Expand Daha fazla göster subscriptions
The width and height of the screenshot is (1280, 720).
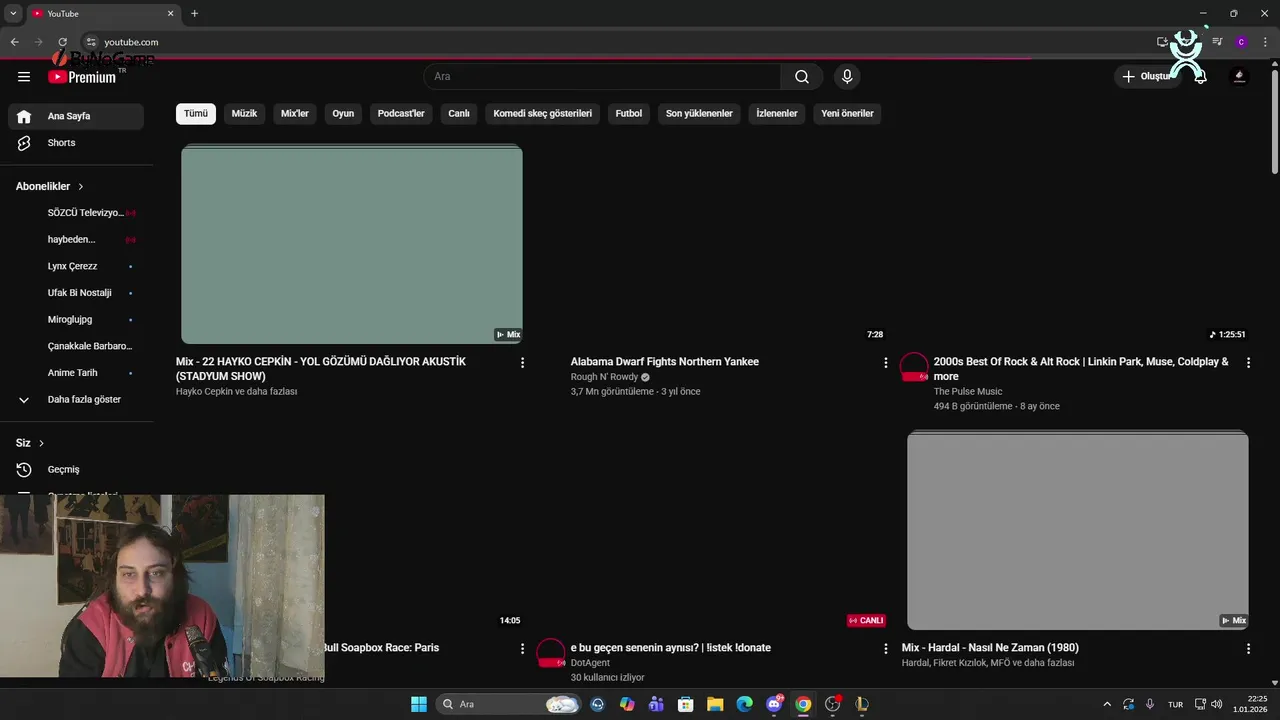point(76,399)
